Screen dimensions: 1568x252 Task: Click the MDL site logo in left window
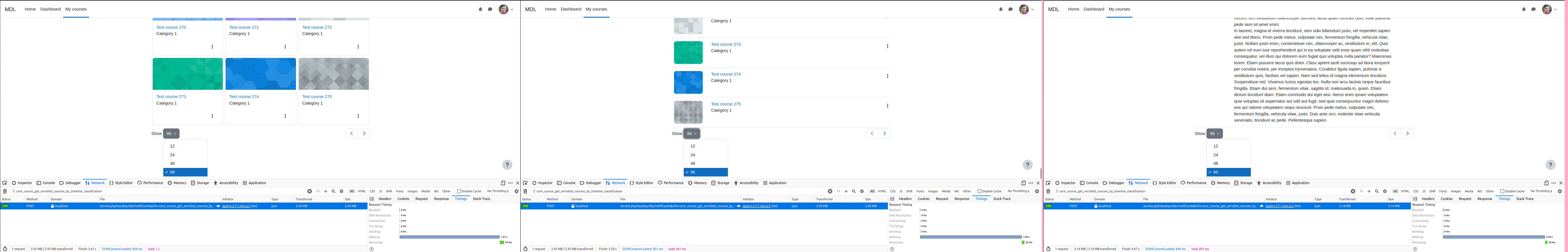[x=10, y=9]
